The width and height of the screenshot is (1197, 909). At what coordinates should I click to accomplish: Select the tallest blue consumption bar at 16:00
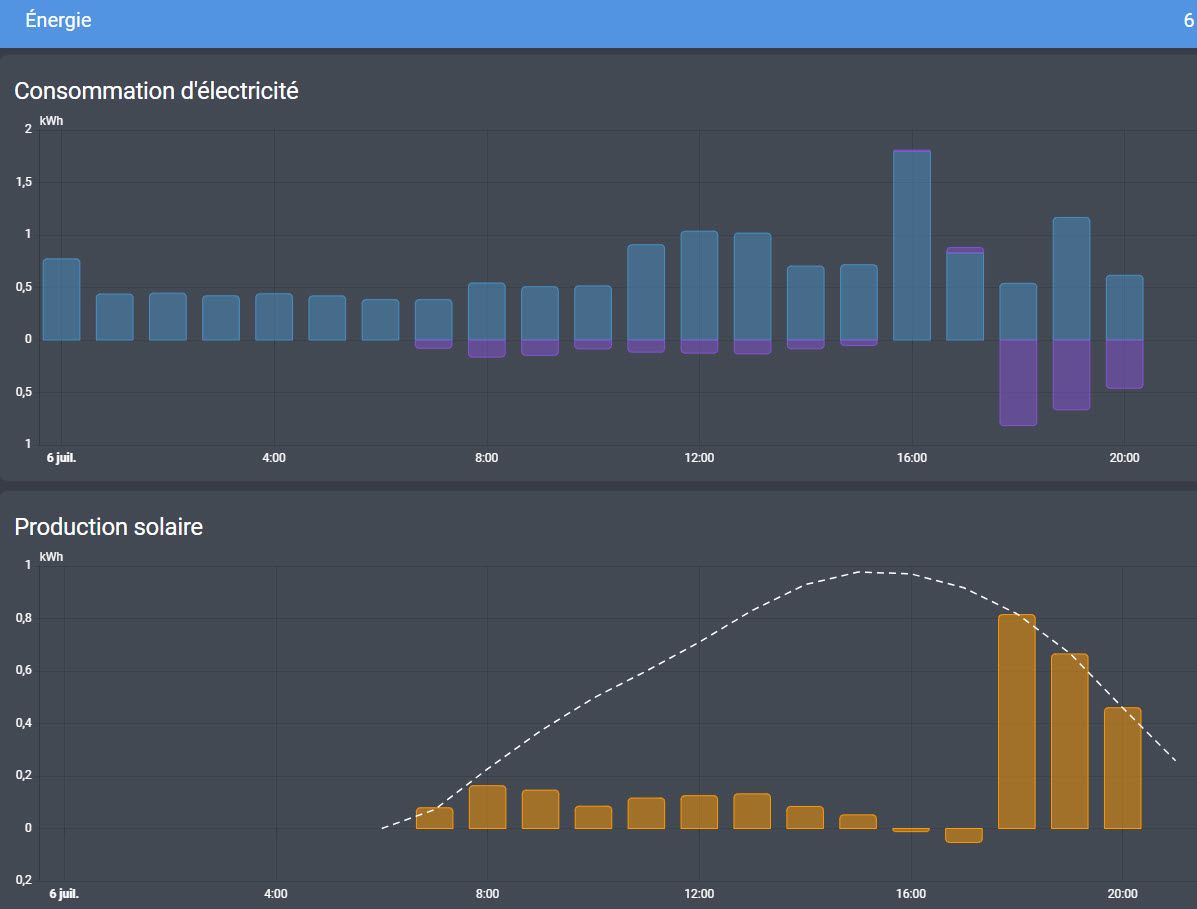coord(911,246)
